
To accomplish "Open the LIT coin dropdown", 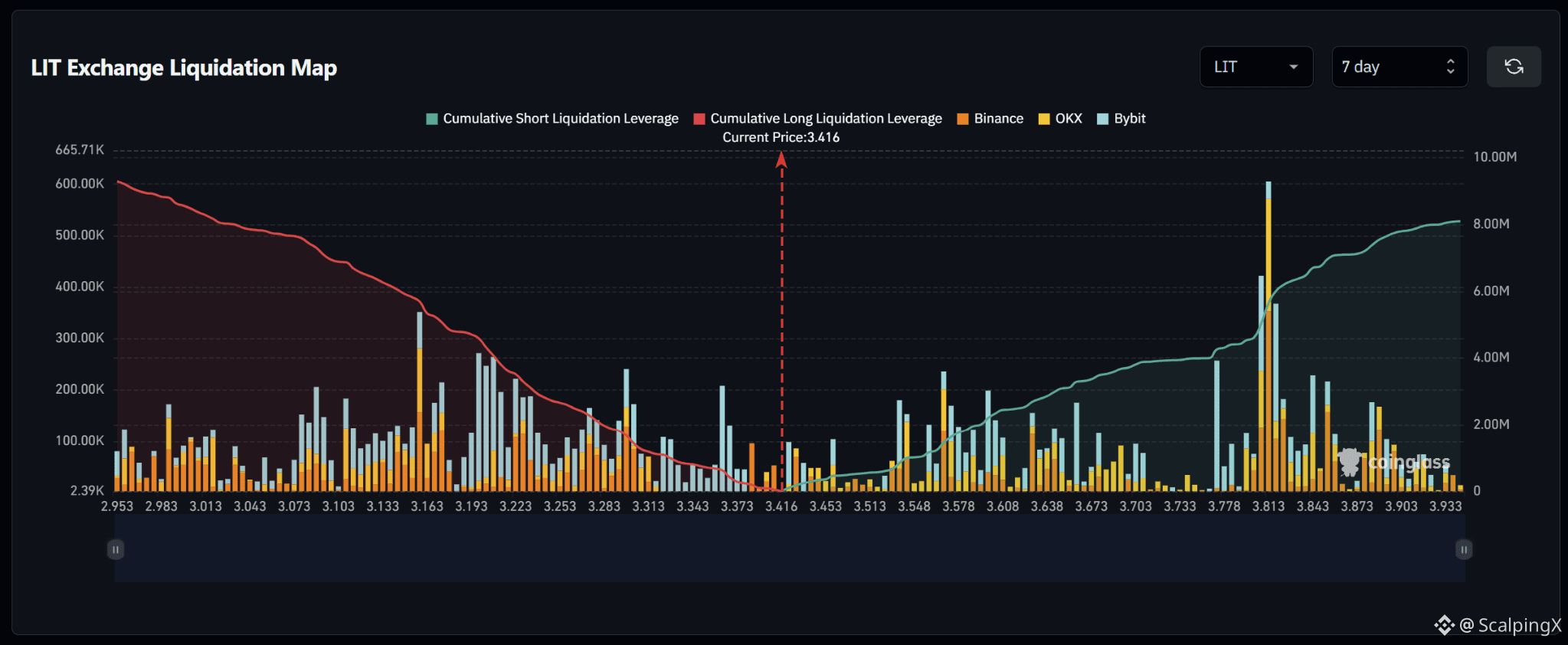I will pyautogui.click(x=1256, y=67).
